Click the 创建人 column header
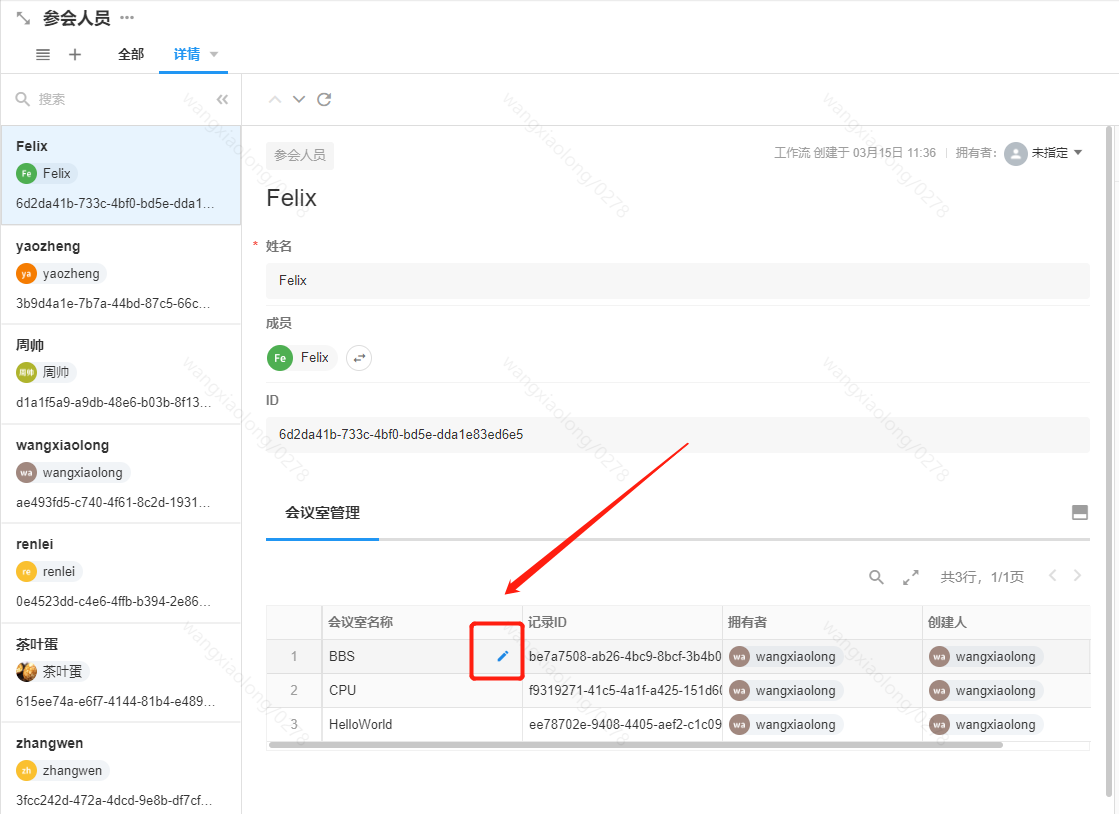The height and width of the screenshot is (814, 1119). (1006, 622)
